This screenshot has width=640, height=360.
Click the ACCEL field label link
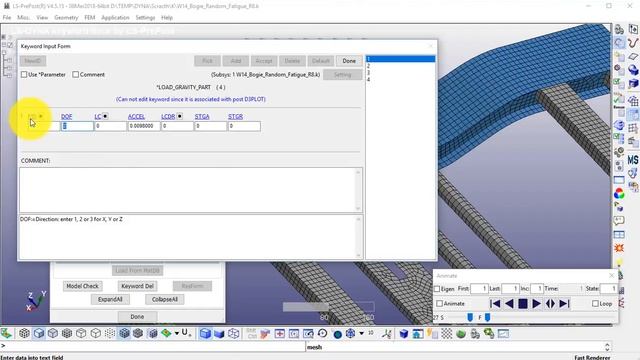coord(136,117)
